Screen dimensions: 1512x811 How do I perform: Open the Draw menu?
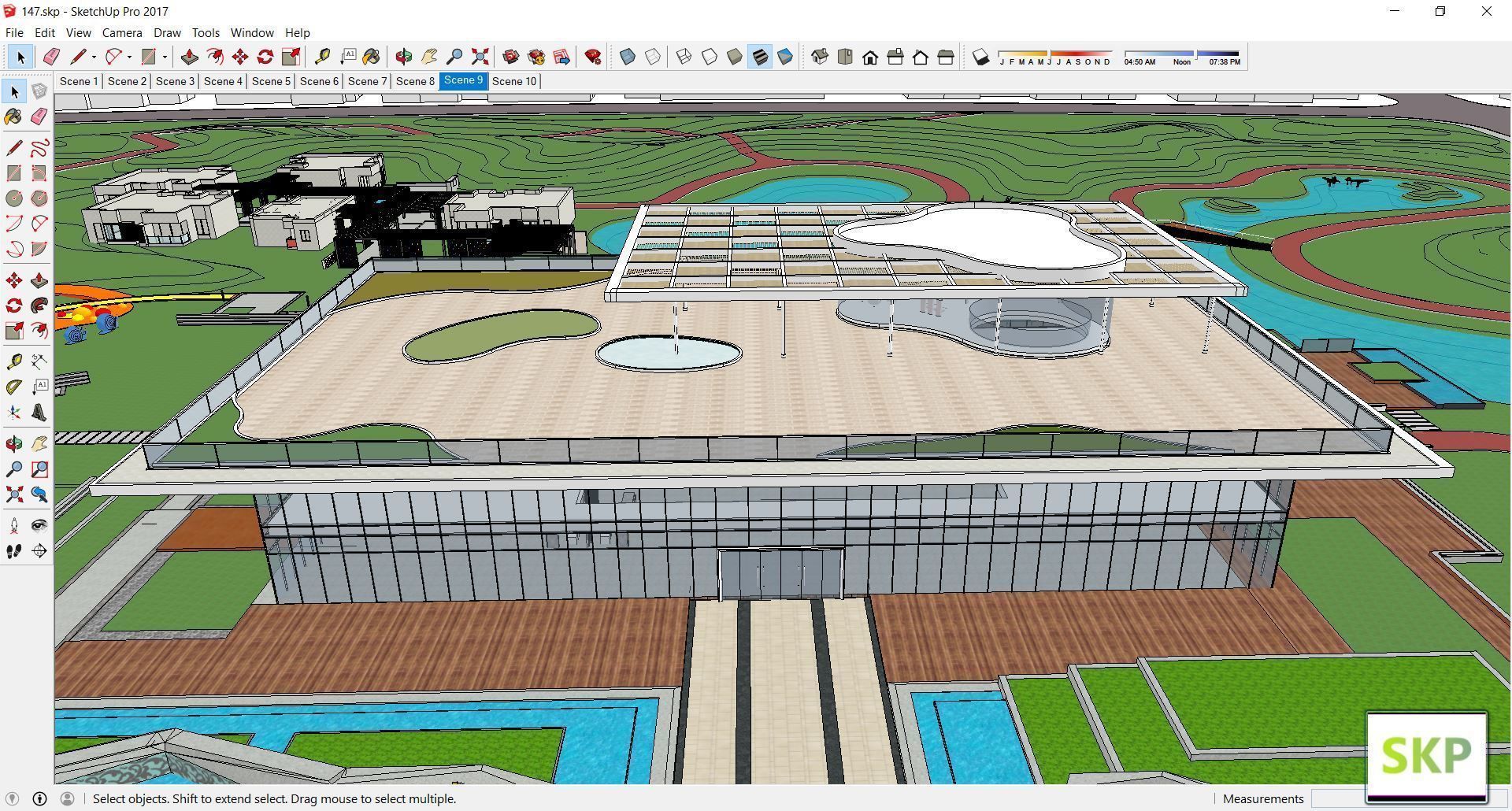(167, 32)
